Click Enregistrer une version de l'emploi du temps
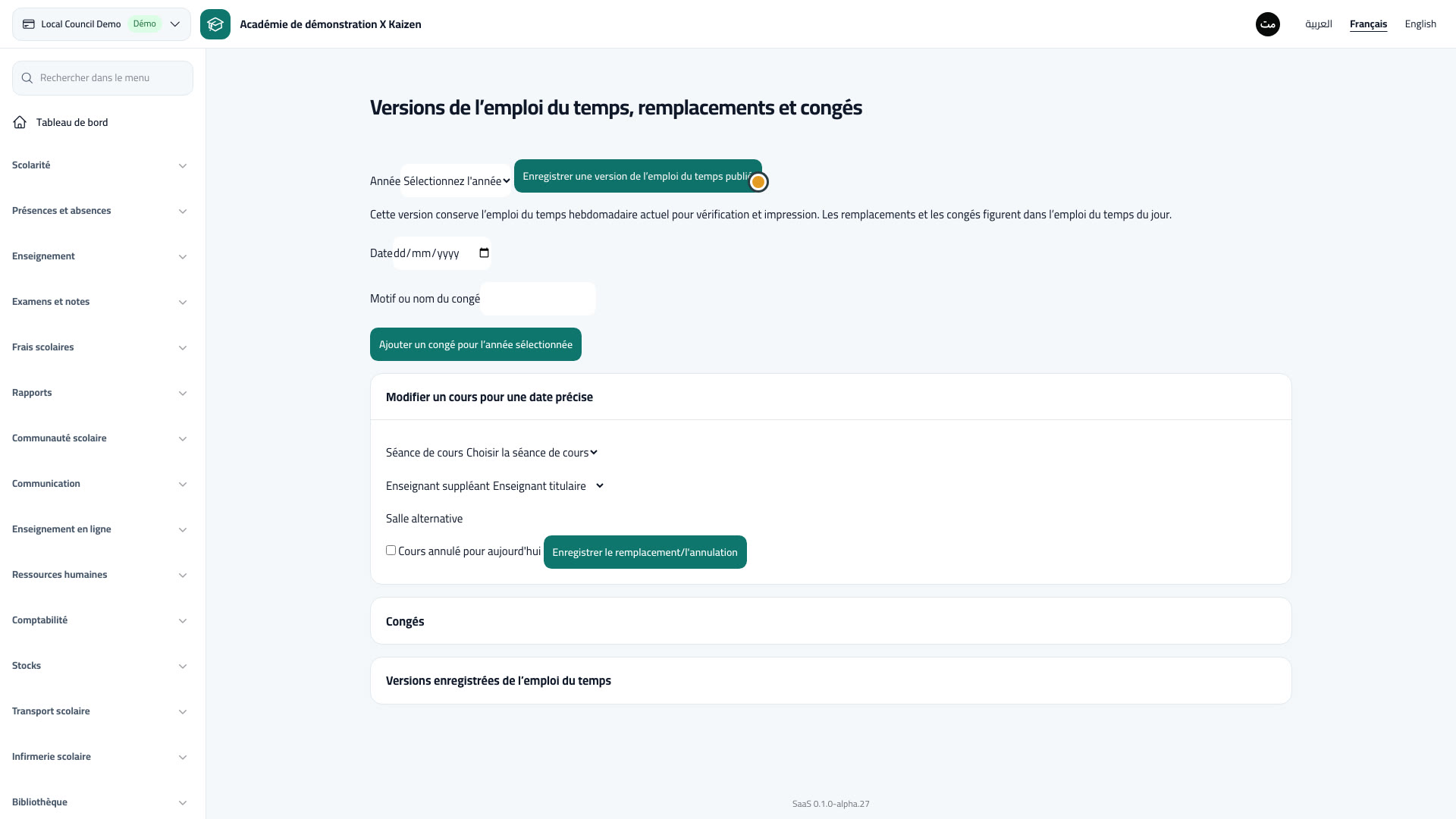Viewport: 1456px width, 819px height. (x=638, y=176)
